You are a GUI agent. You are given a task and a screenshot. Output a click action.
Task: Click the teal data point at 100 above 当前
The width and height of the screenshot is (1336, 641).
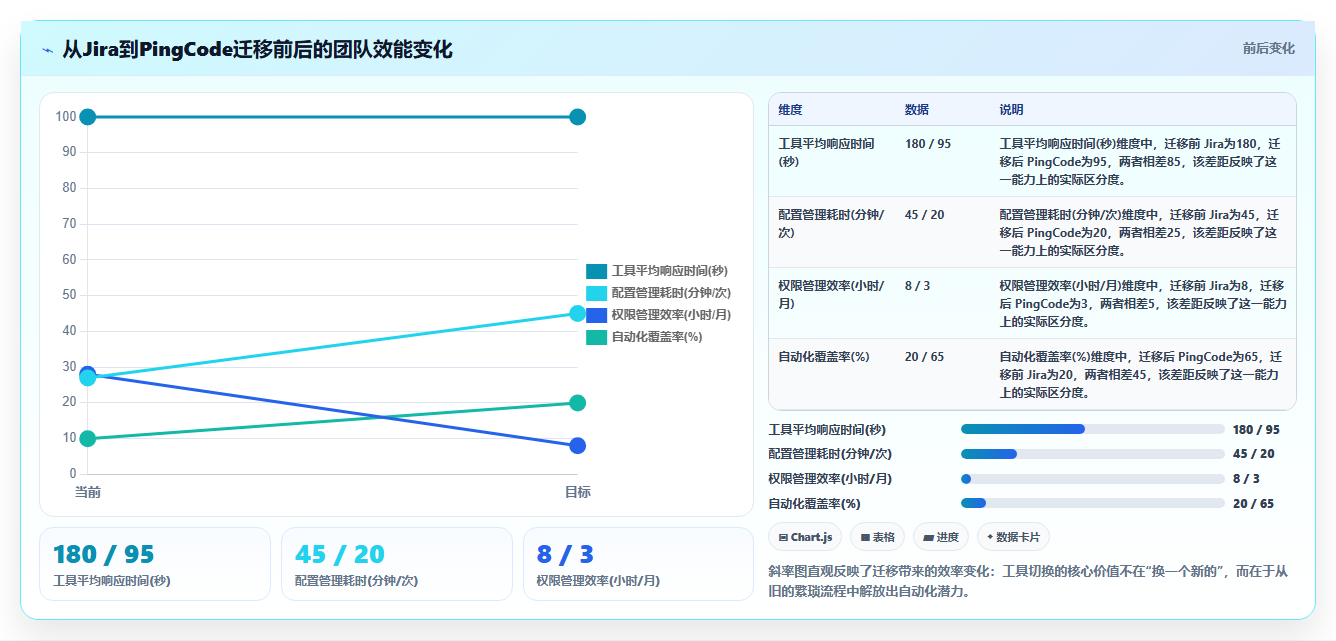tap(88, 117)
